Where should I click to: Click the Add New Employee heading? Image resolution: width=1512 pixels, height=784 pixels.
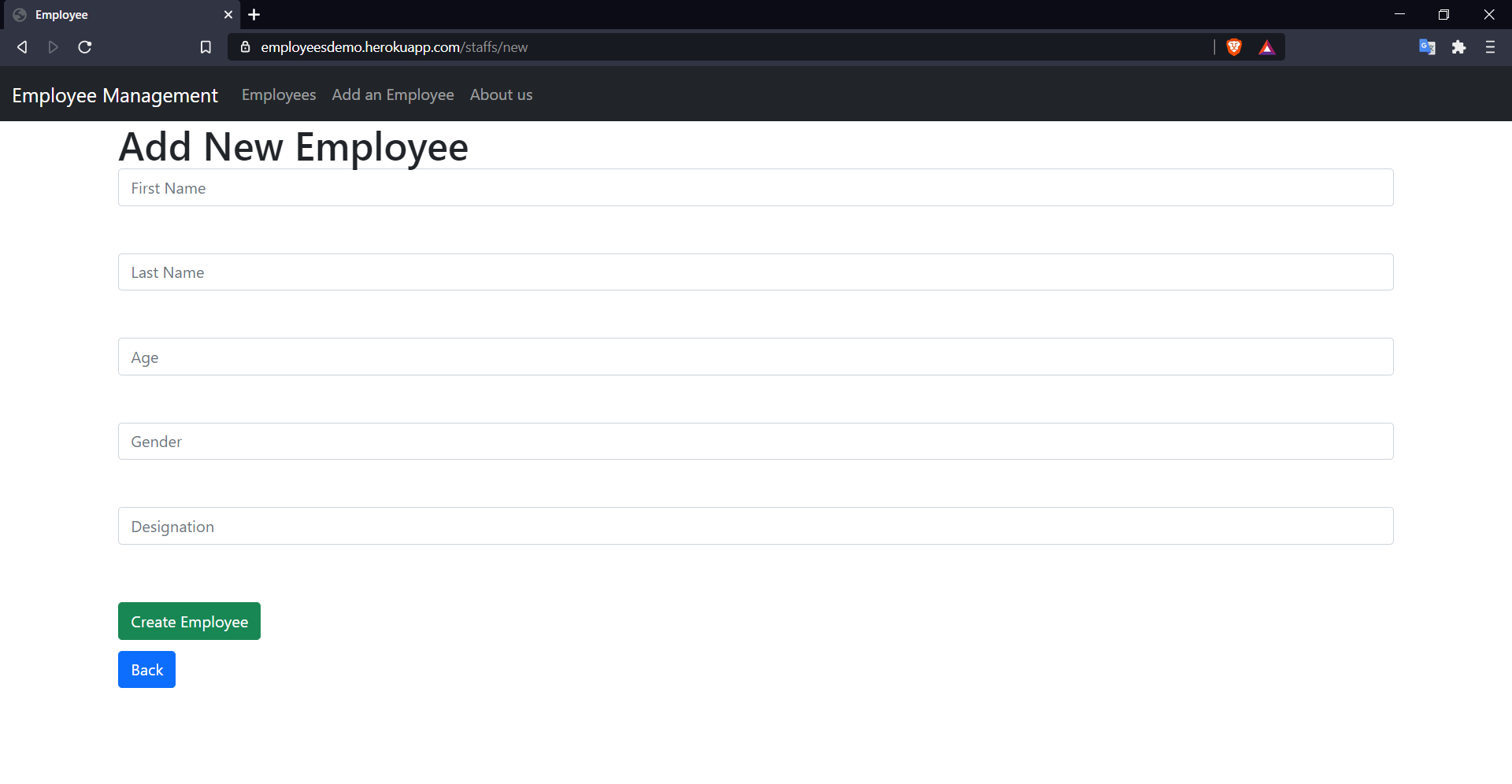pos(294,146)
